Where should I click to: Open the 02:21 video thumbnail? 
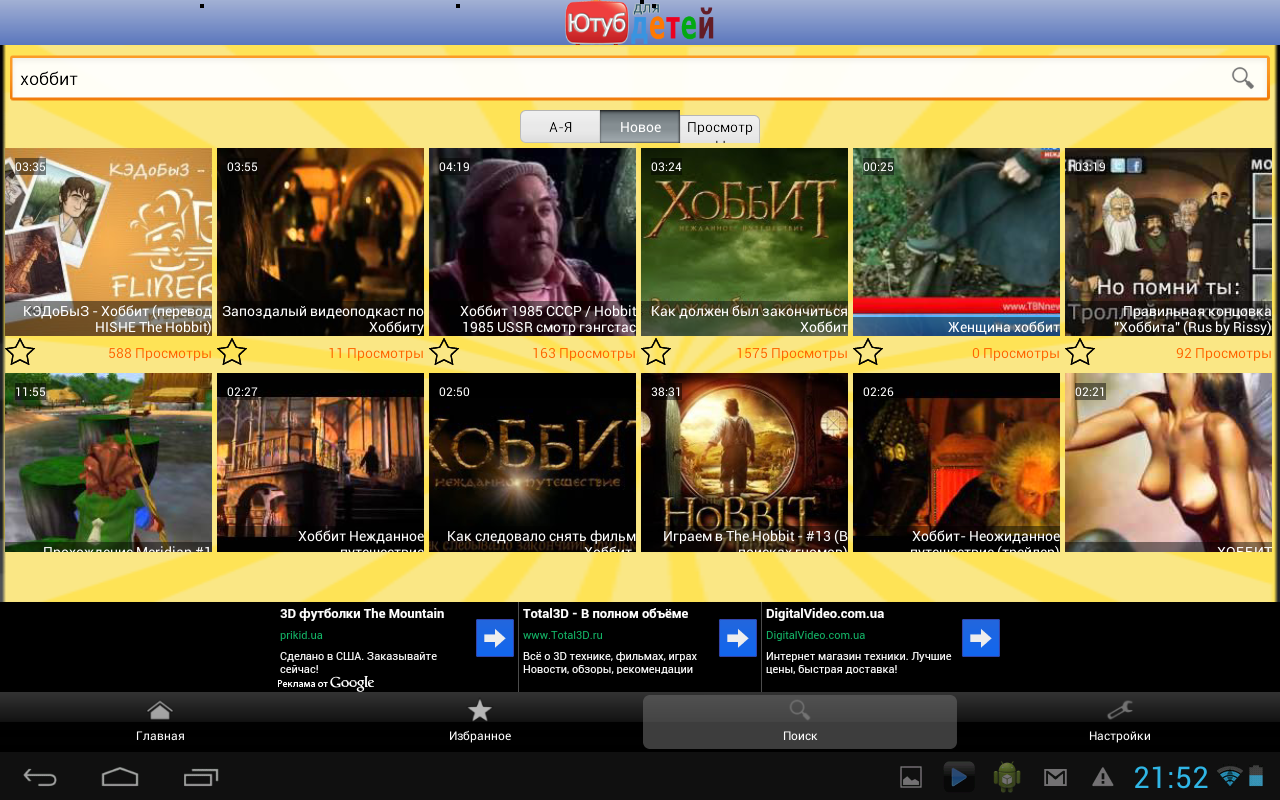[1168, 463]
